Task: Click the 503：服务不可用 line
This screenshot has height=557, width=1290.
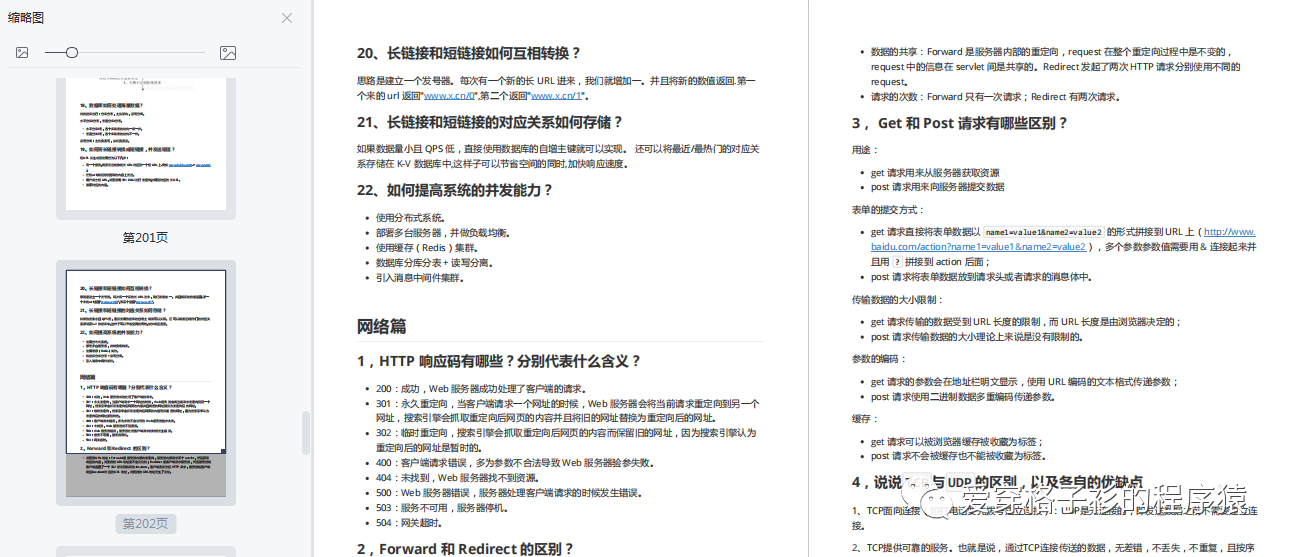Action: [444, 507]
